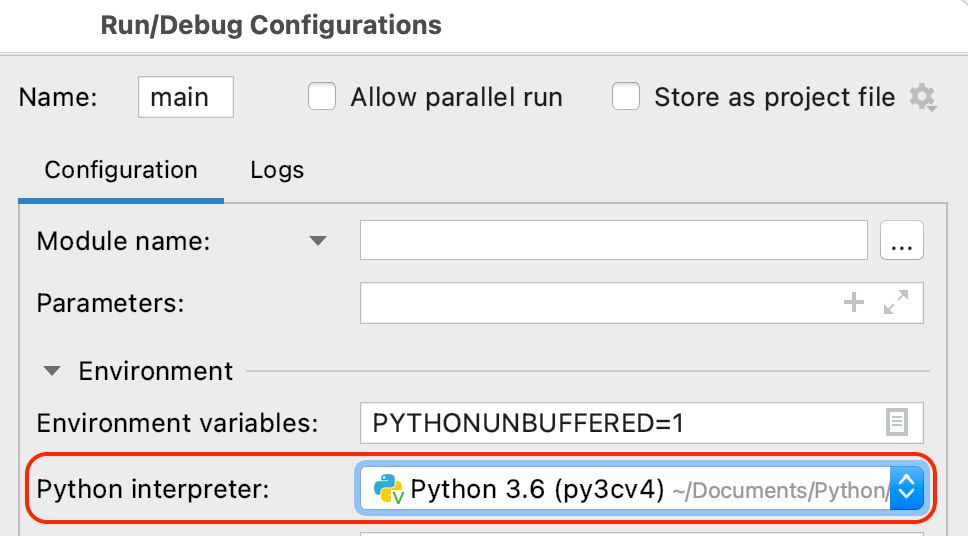Viewport: 968px width, 536px height.
Task: Click the "Module name:" label
Action: click(124, 241)
